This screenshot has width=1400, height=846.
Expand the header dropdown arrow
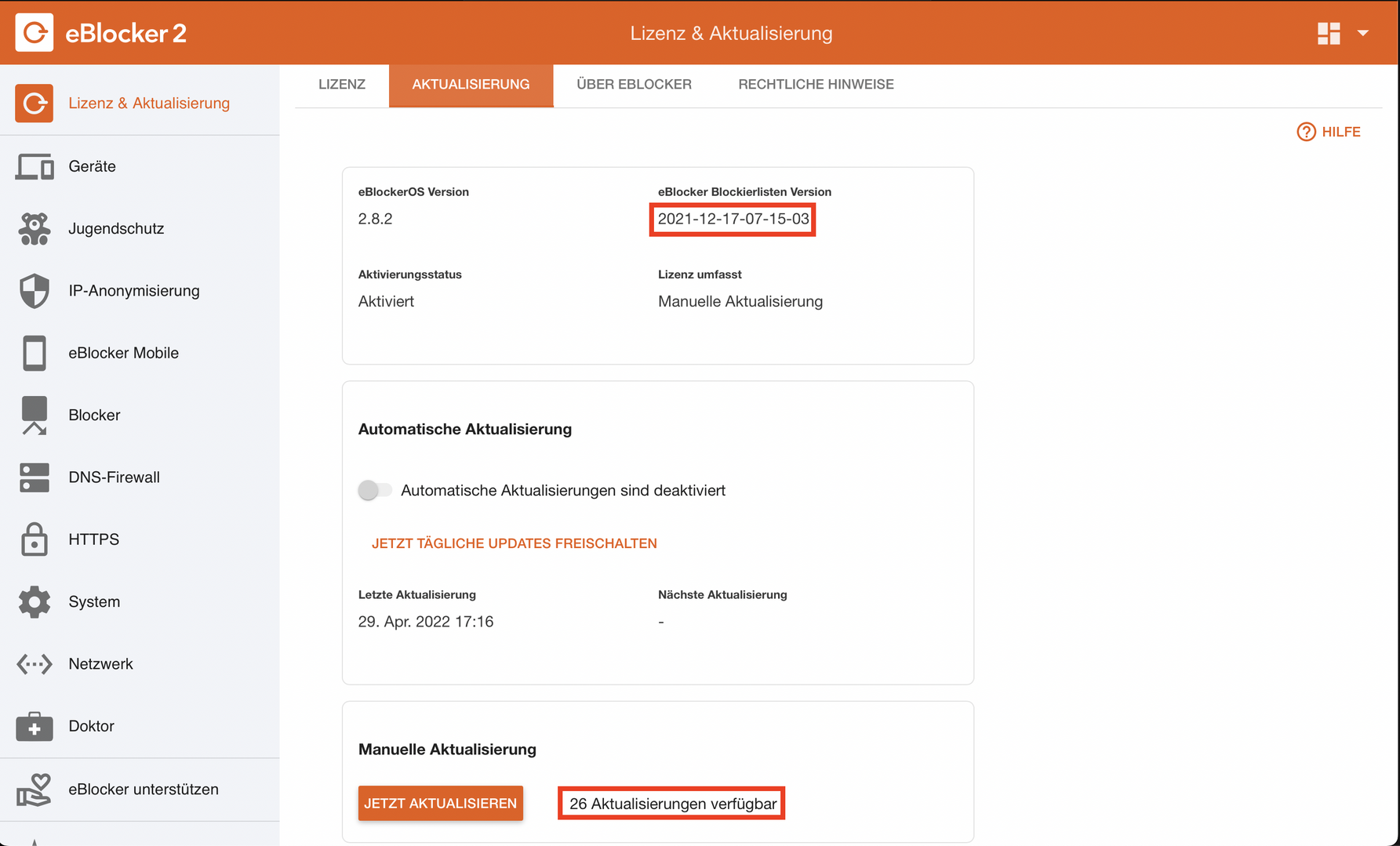coord(1363,33)
